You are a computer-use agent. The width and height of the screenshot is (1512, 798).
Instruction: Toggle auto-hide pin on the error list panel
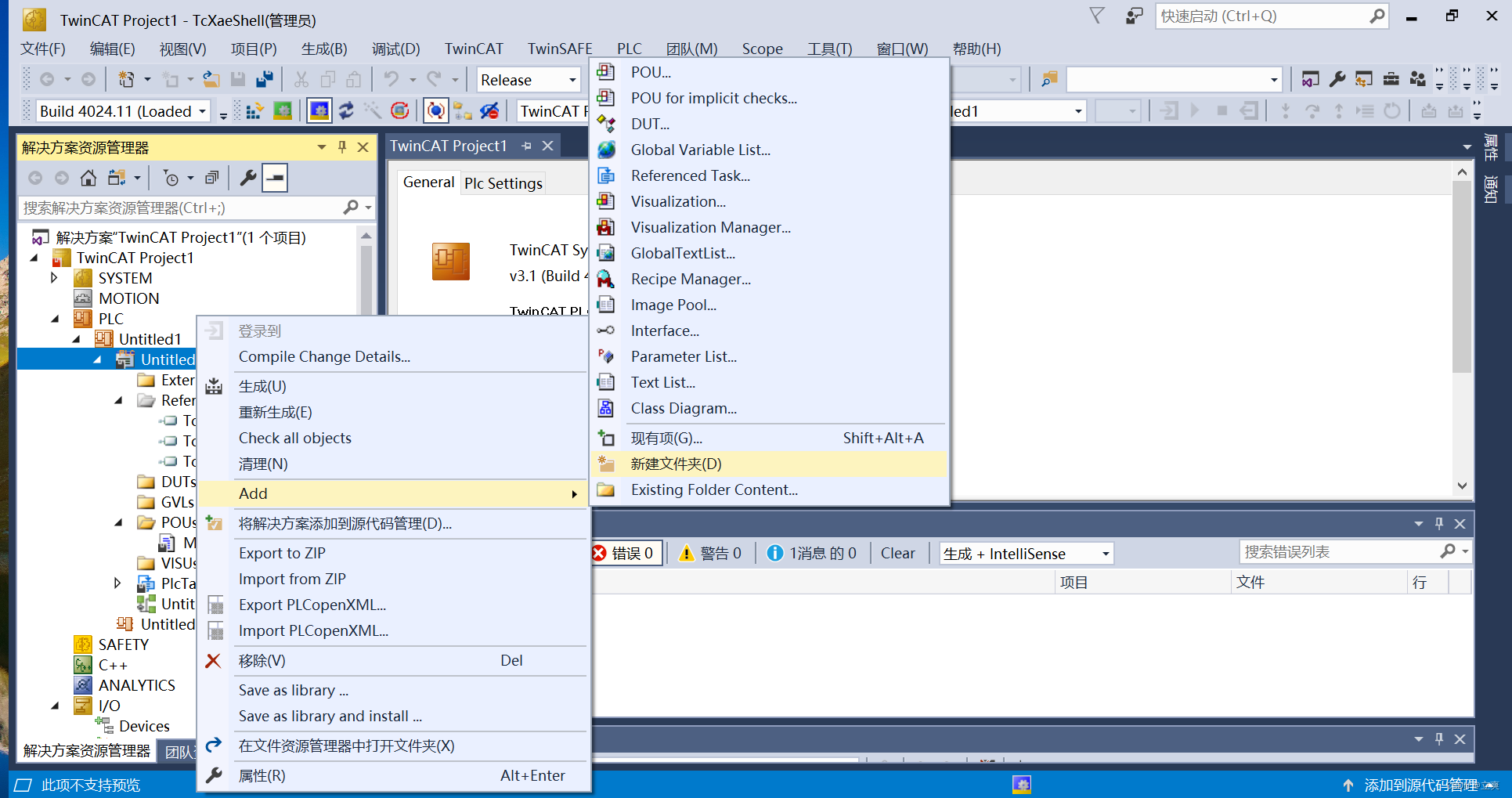point(1439,524)
